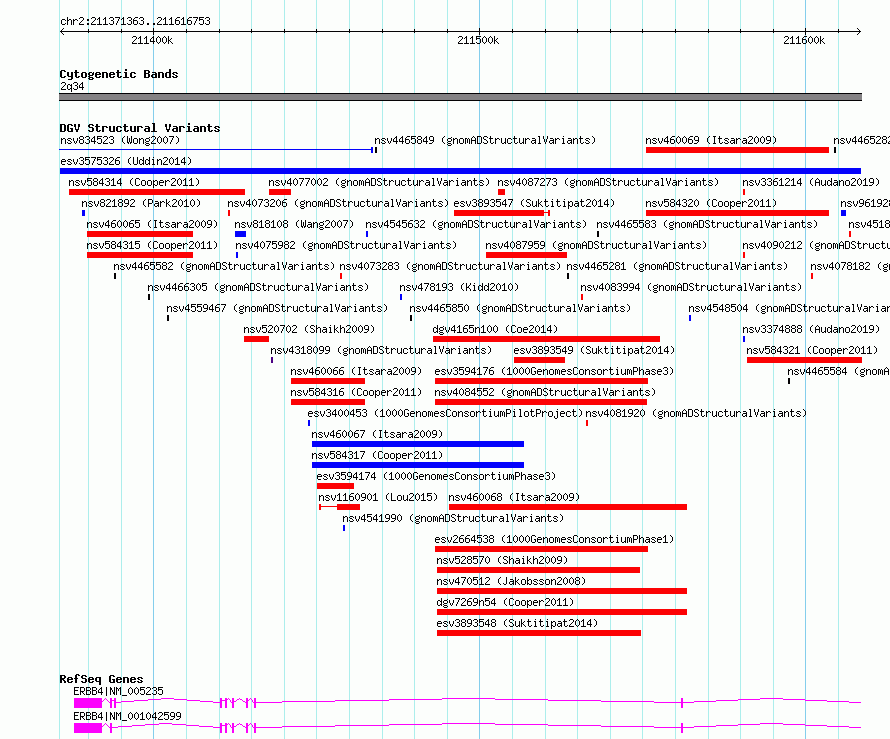
Task: Click the nsv460069 (Itsara2009) red bar
Action: (737, 150)
